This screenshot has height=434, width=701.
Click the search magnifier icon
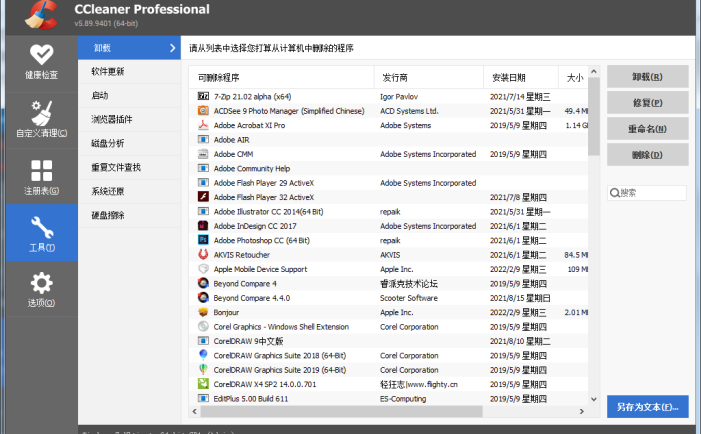pyautogui.click(x=615, y=193)
